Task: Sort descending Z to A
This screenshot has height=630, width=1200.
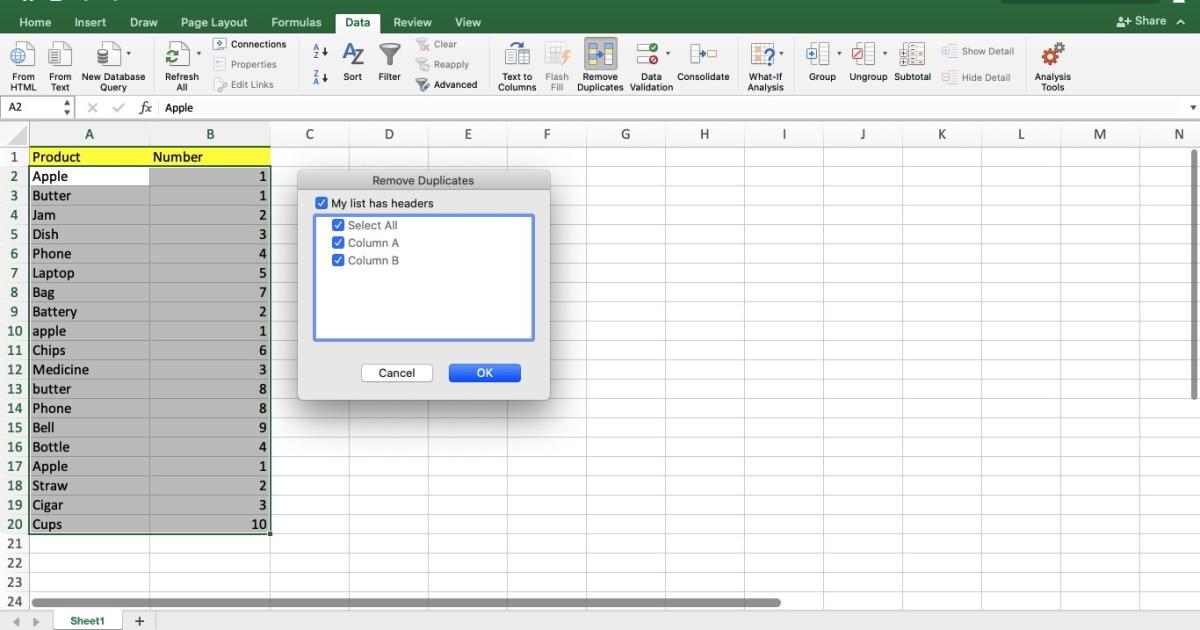Action: [x=320, y=77]
